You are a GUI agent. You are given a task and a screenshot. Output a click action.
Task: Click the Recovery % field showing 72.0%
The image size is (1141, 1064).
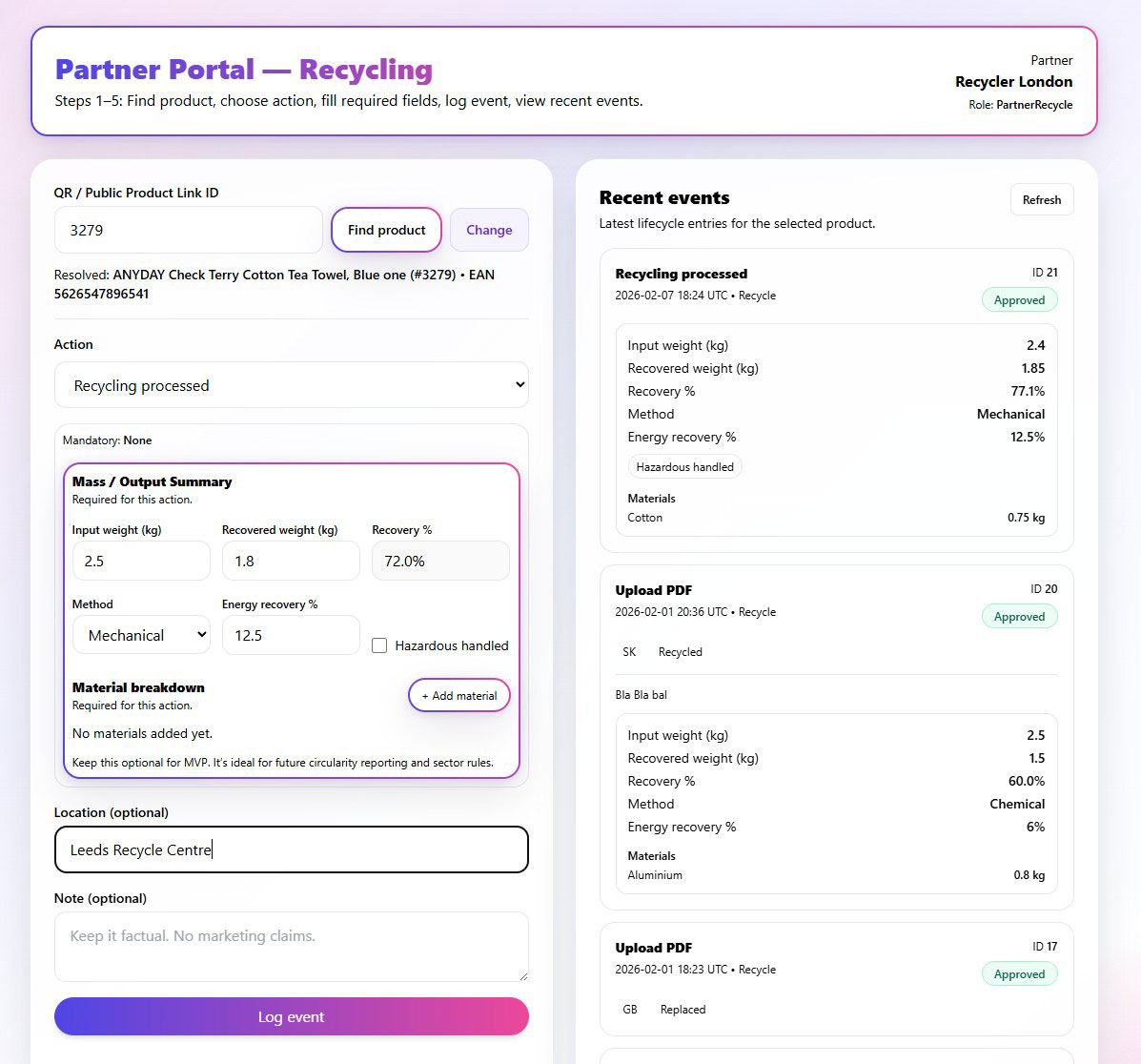pos(439,561)
